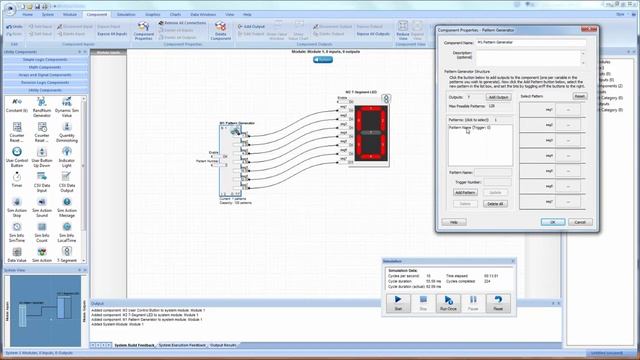Click the Delete All button
This screenshot has height=360, width=640.
pos(496,203)
